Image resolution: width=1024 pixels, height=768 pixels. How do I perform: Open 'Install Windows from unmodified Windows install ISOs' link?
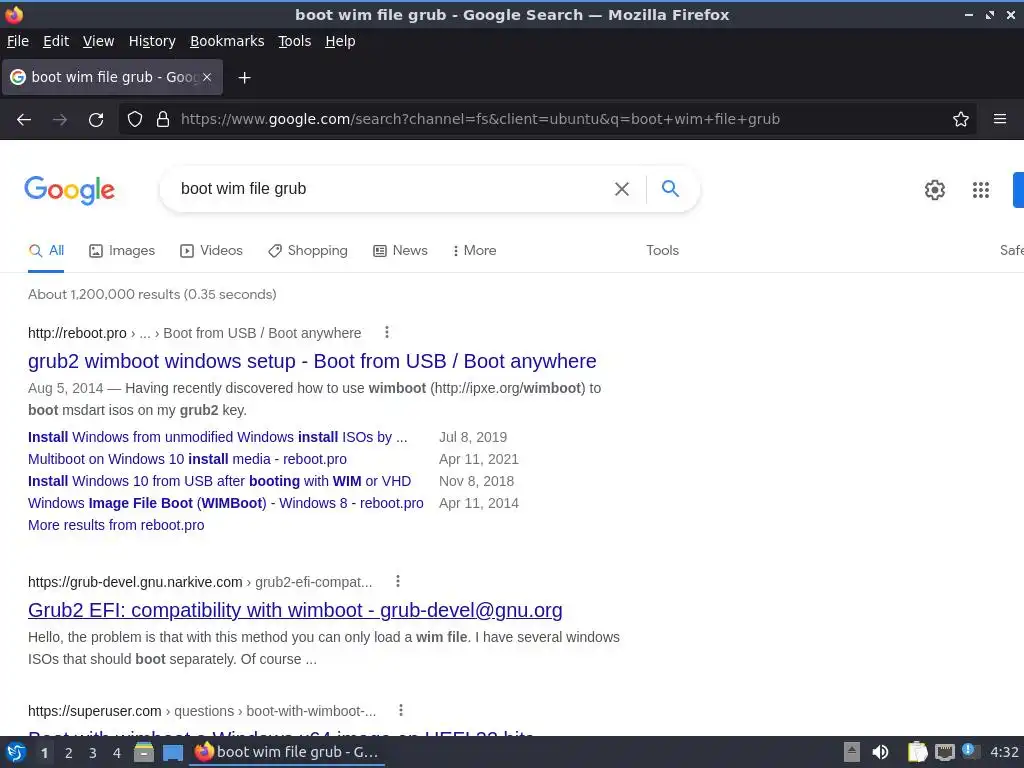(217, 437)
